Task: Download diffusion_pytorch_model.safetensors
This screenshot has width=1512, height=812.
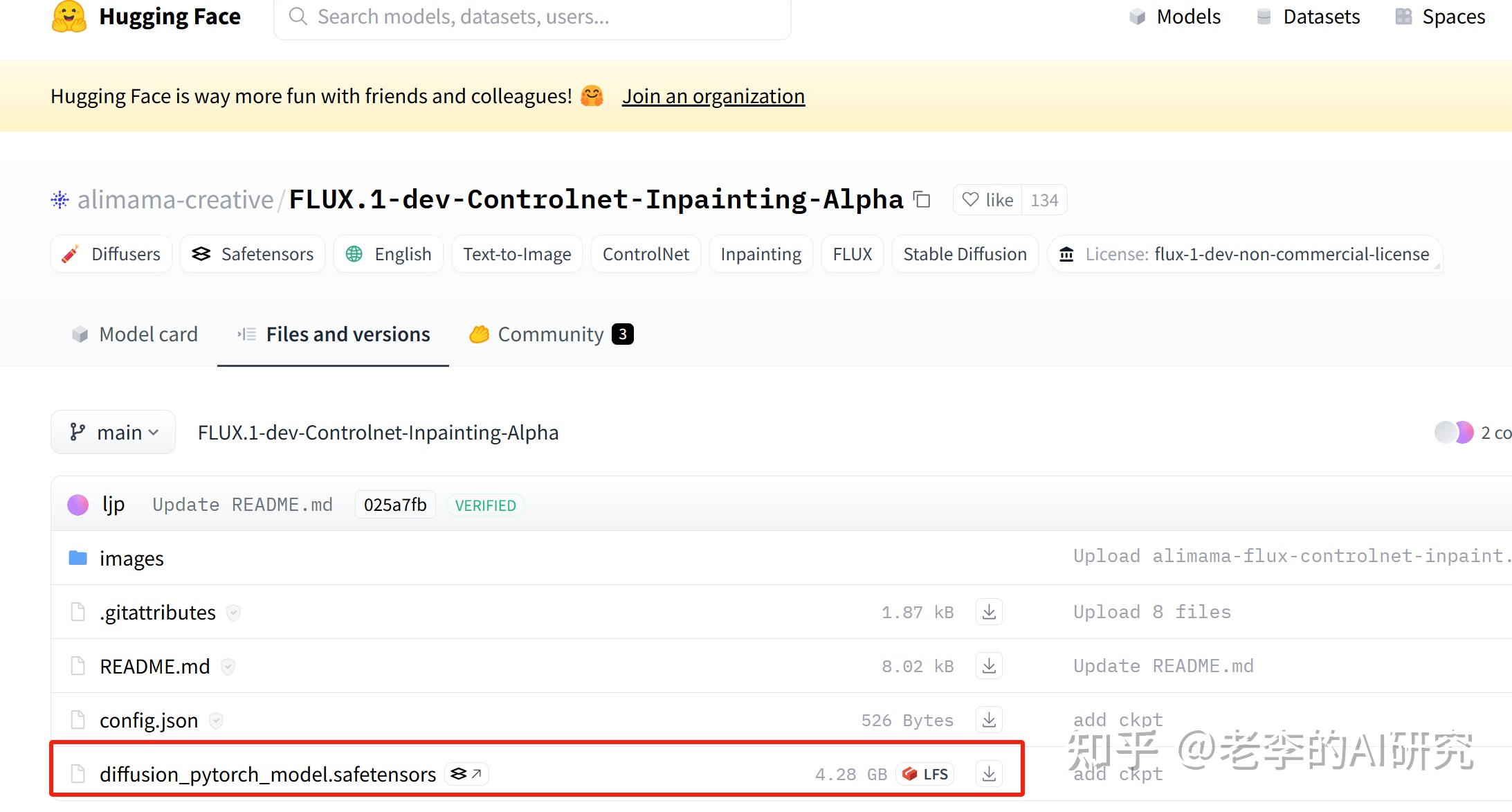Action: click(988, 774)
